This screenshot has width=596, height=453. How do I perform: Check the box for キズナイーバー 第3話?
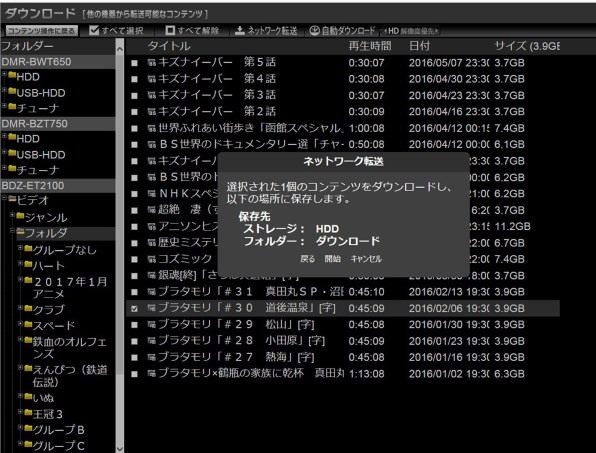(134, 95)
